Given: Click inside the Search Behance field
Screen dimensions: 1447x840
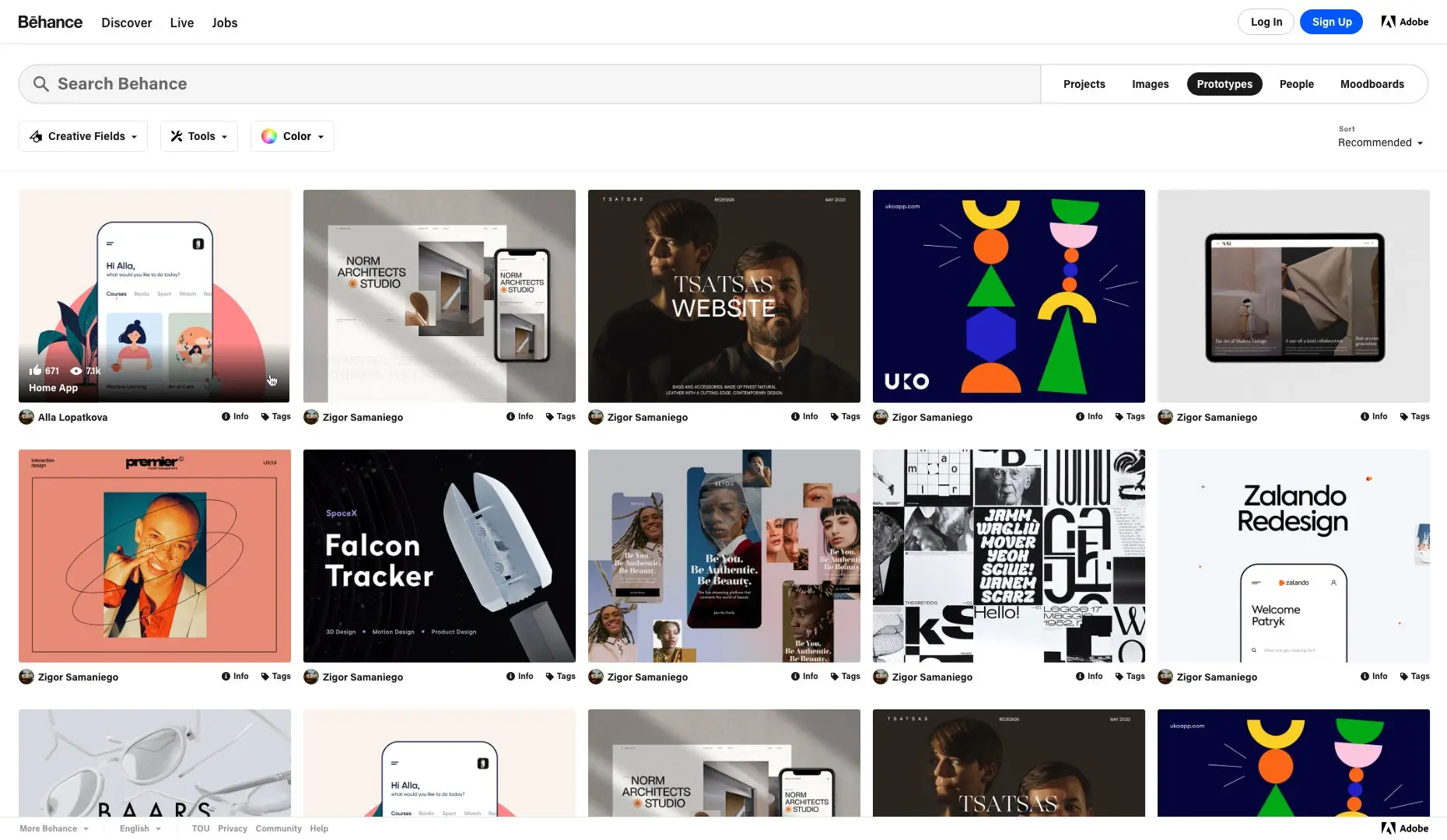Looking at the screenshot, I should pos(311,83).
